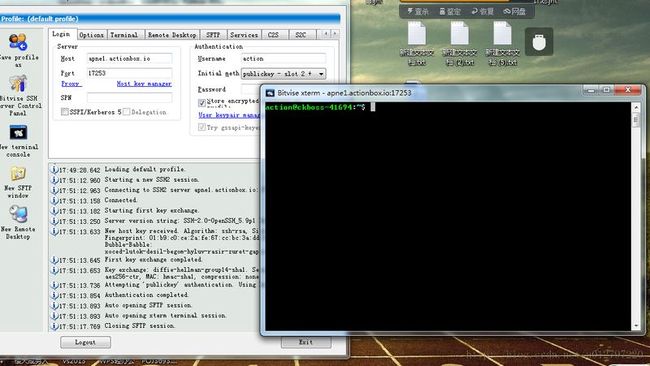Click "Auto opening xterm terminal session" log entry
Screen dimensions: 650x366
165,316
